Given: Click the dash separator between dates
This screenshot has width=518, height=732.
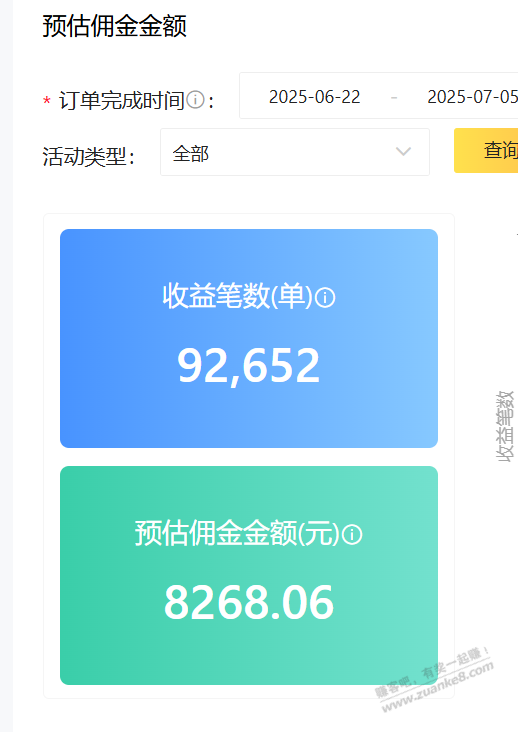Looking at the screenshot, I should (x=394, y=98).
